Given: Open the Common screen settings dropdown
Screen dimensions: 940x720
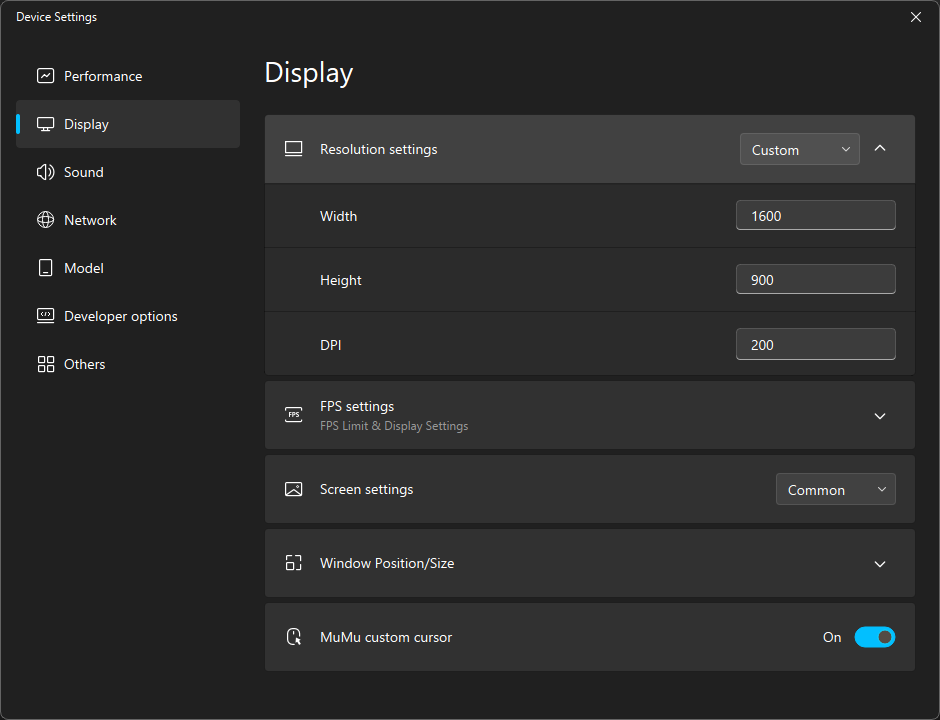Looking at the screenshot, I should click(836, 489).
